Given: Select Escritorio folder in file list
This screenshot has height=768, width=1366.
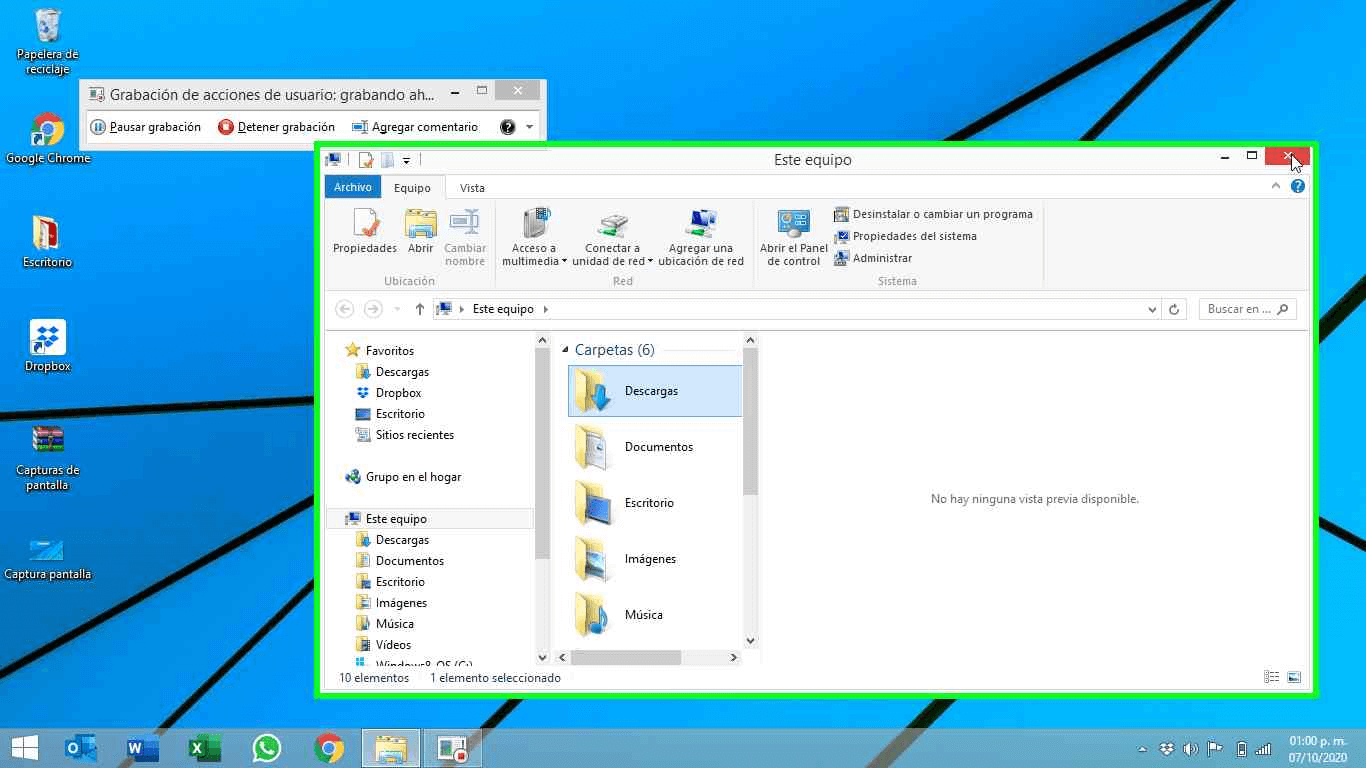Looking at the screenshot, I should (655, 502).
